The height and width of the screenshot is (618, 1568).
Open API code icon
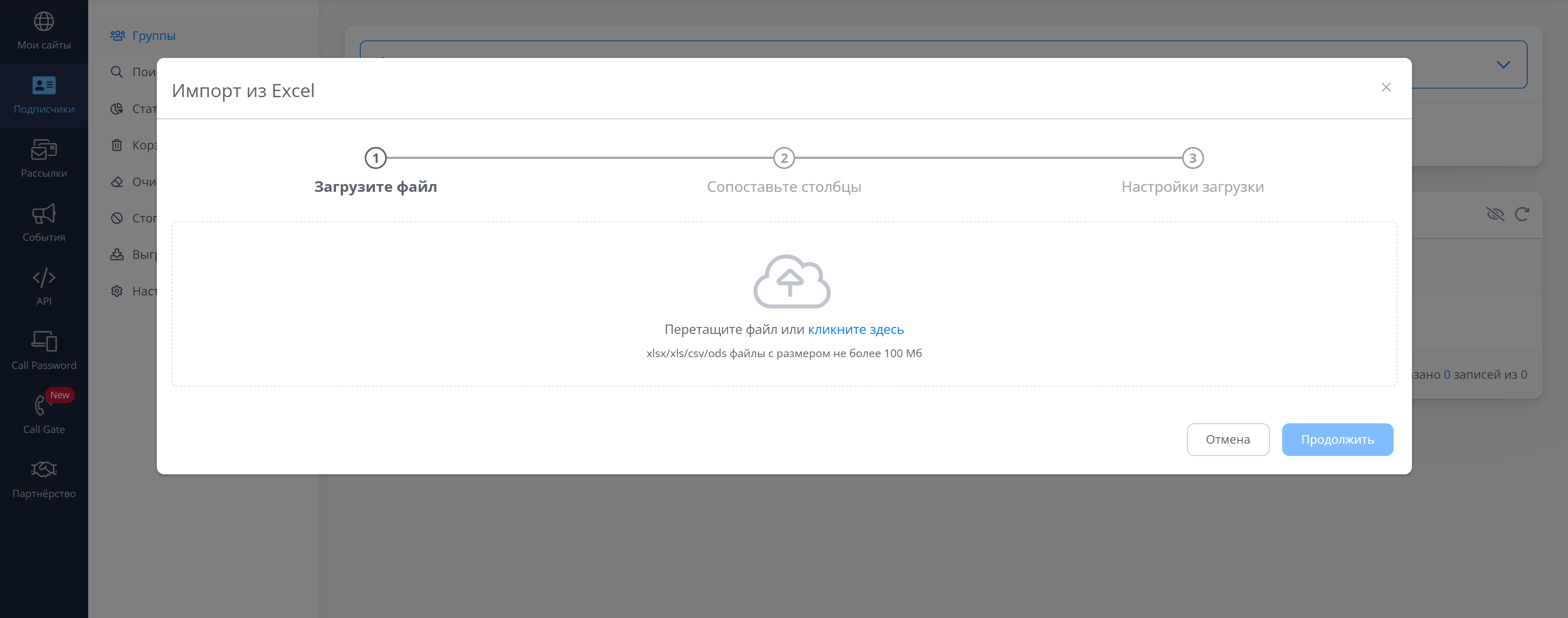pos(44,278)
